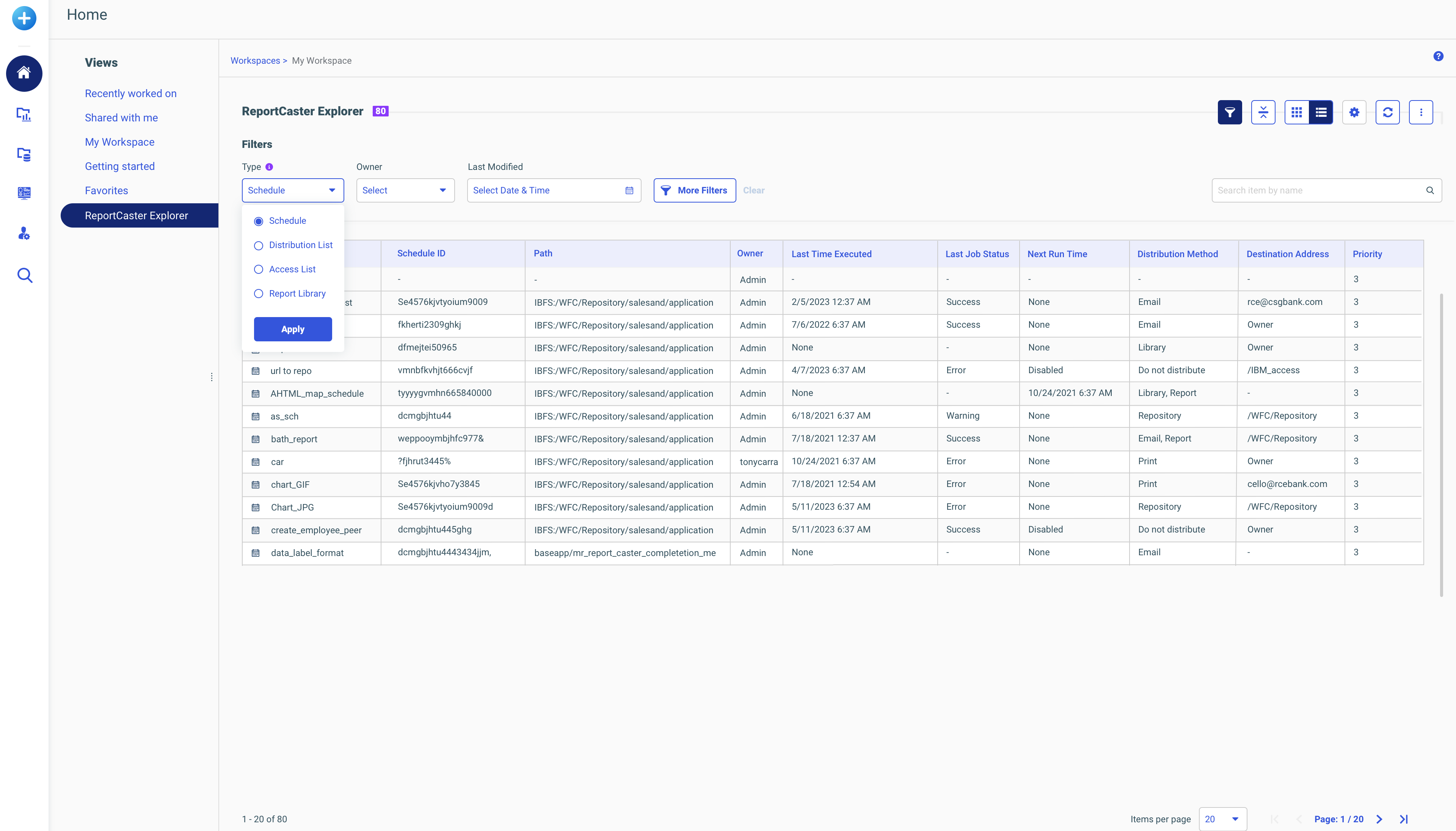Screen dimensions: 1456x831
Task: Click the Workspaces breadcrumb link
Action: pyautogui.click(x=255, y=61)
